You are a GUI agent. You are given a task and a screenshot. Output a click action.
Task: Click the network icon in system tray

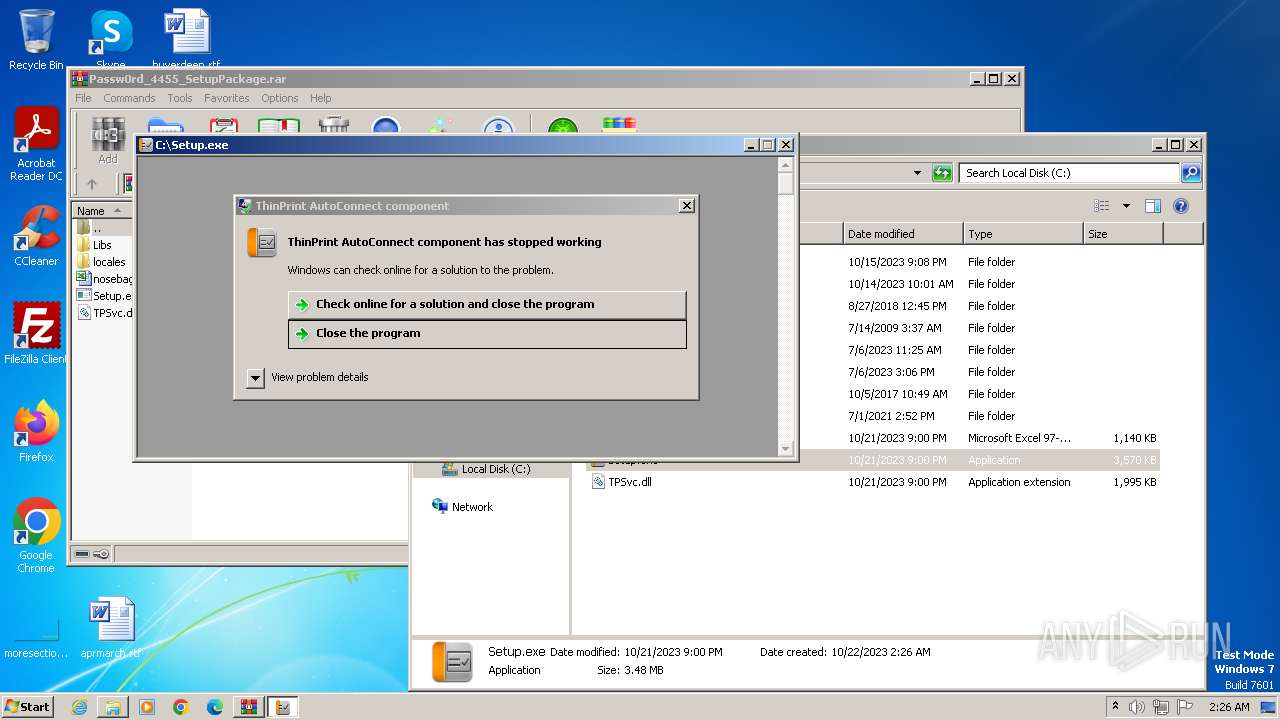(1160, 707)
